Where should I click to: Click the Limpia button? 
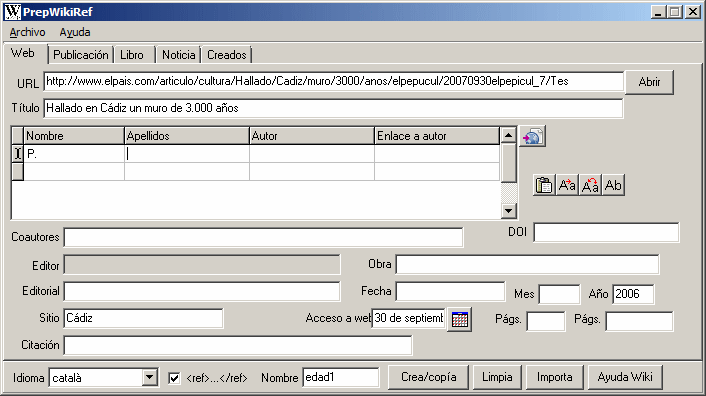pos(497,377)
